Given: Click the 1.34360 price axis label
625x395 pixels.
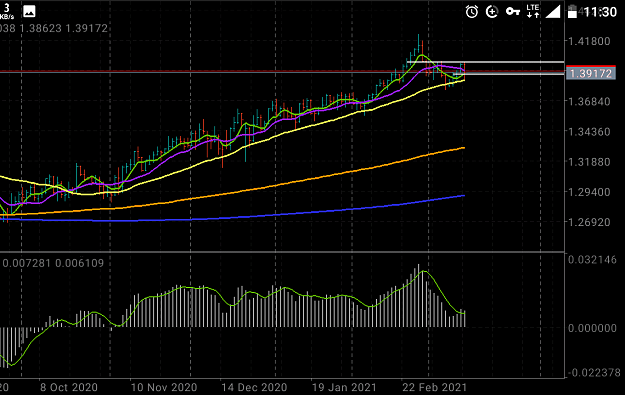Looking at the screenshot, I should point(589,132).
